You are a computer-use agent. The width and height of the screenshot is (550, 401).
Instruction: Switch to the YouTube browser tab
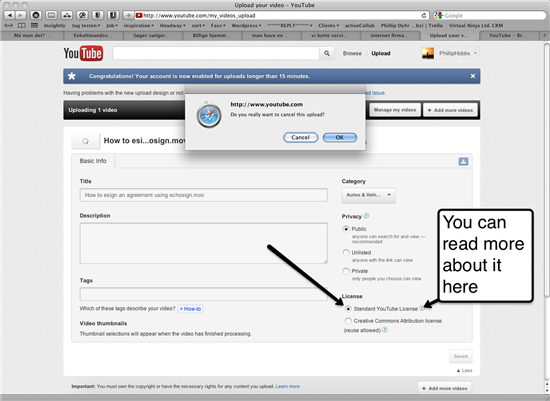click(508, 35)
